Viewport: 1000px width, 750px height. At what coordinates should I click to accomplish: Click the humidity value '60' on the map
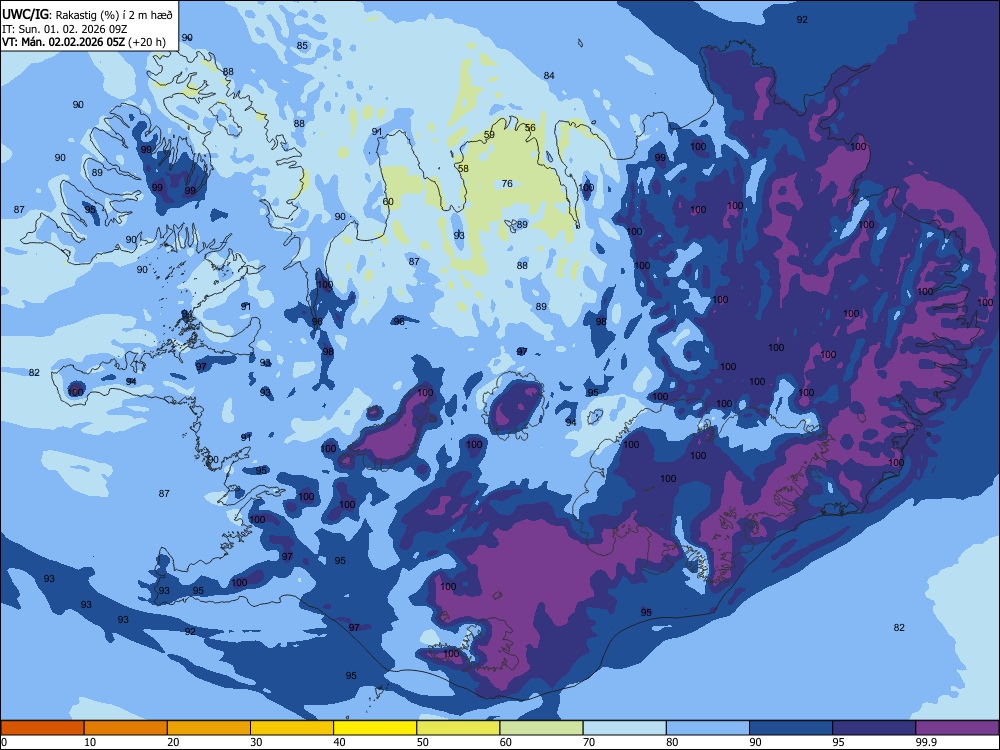coord(388,202)
